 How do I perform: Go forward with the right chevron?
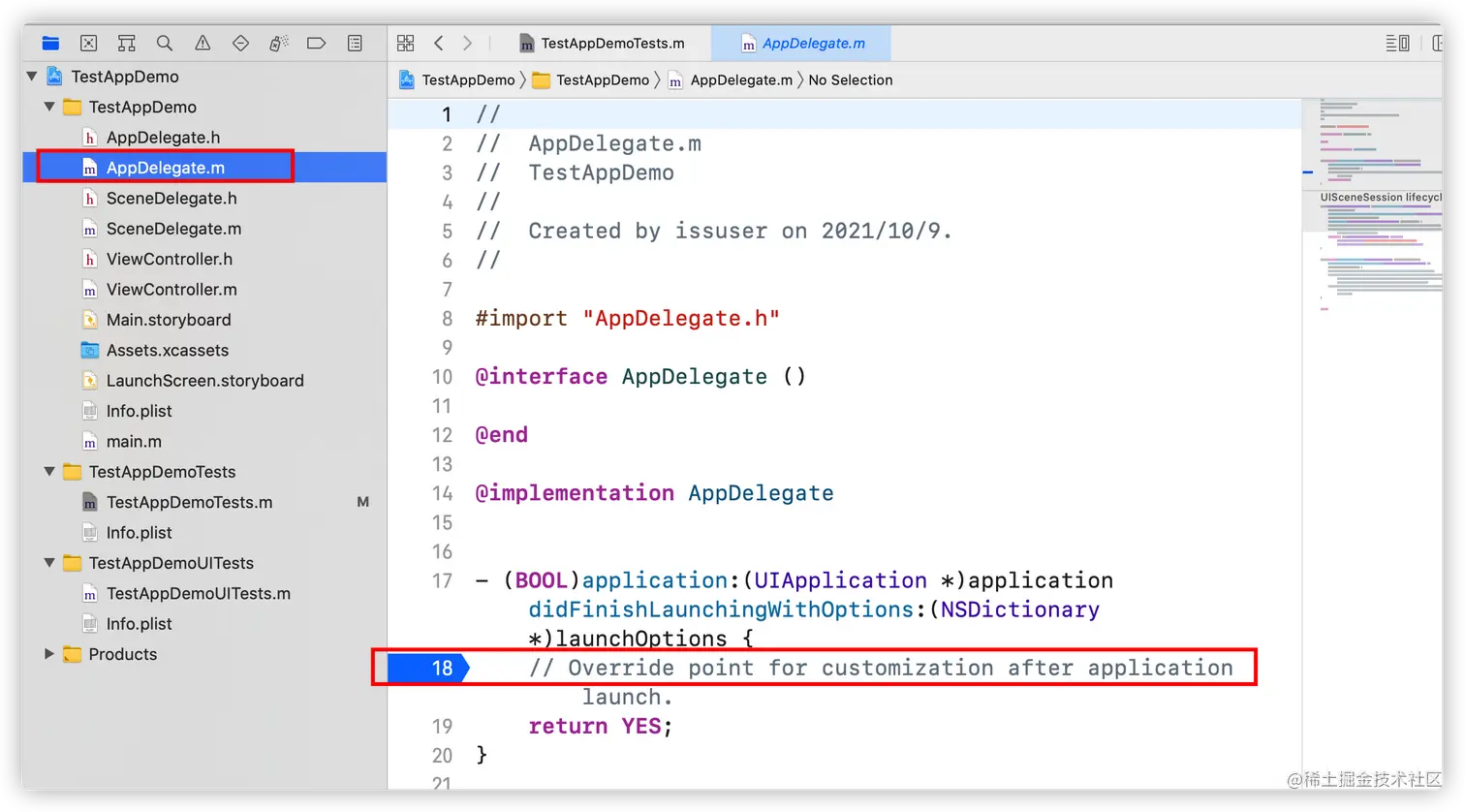(468, 43)
